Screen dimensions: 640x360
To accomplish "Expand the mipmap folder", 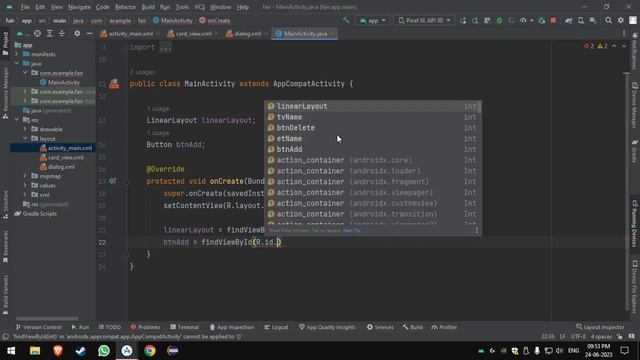I will pos(25,176).
